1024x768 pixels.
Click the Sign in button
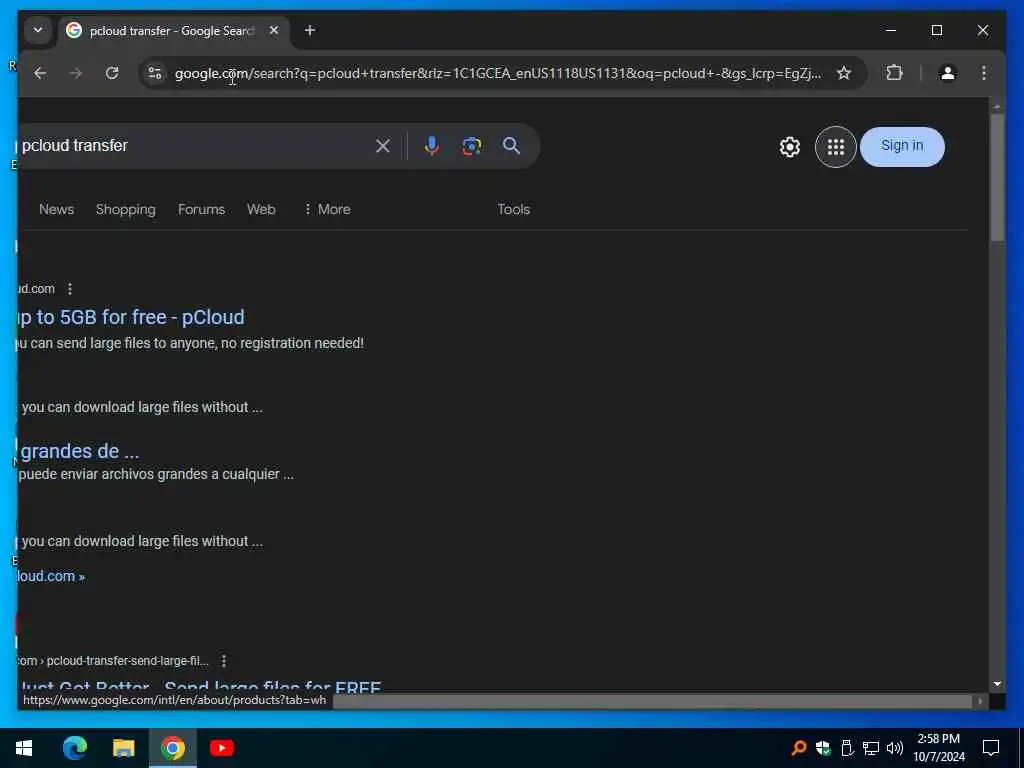tap(902, 146)
